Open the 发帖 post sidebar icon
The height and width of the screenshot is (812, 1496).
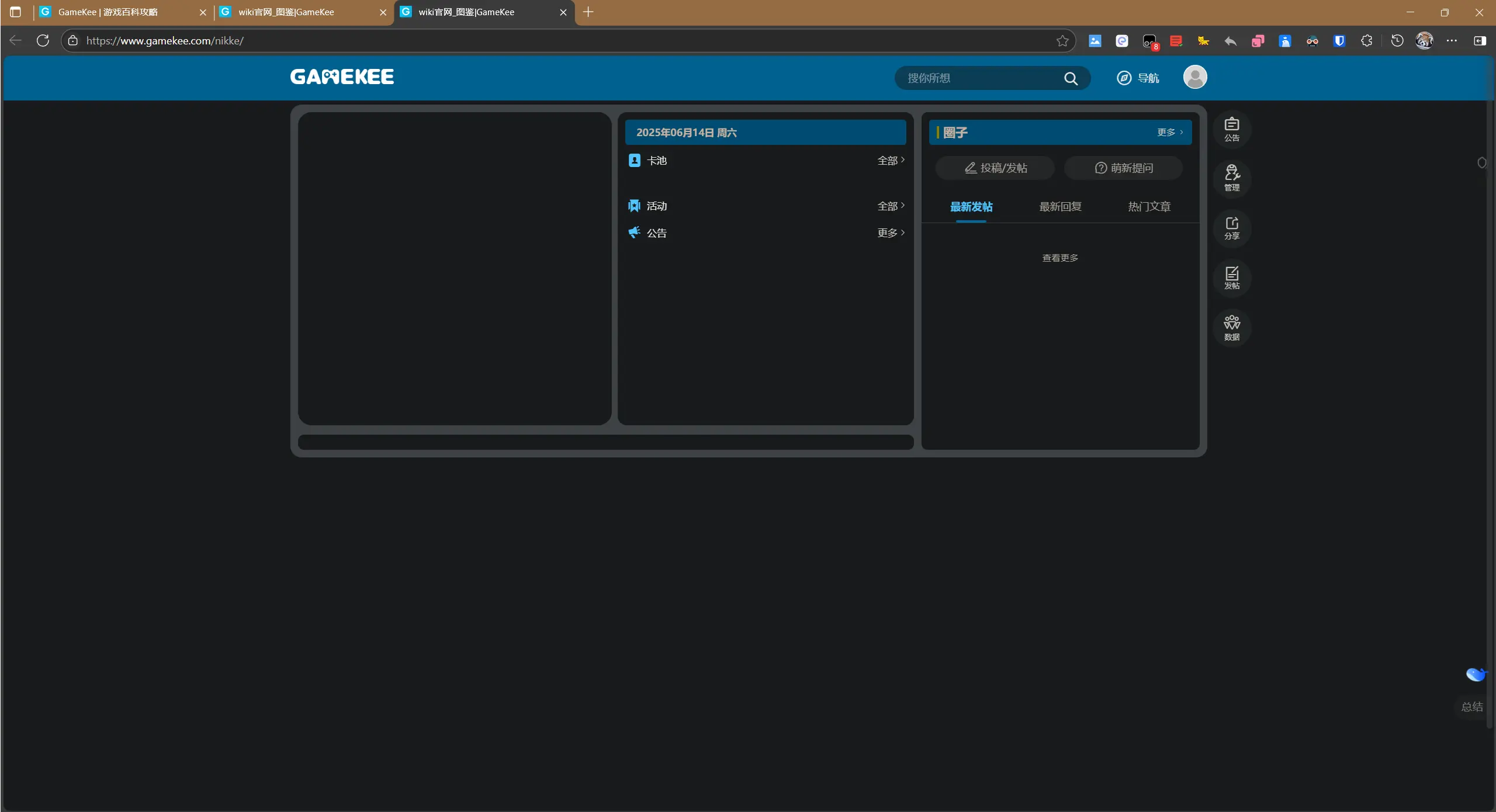[1231, 277]
